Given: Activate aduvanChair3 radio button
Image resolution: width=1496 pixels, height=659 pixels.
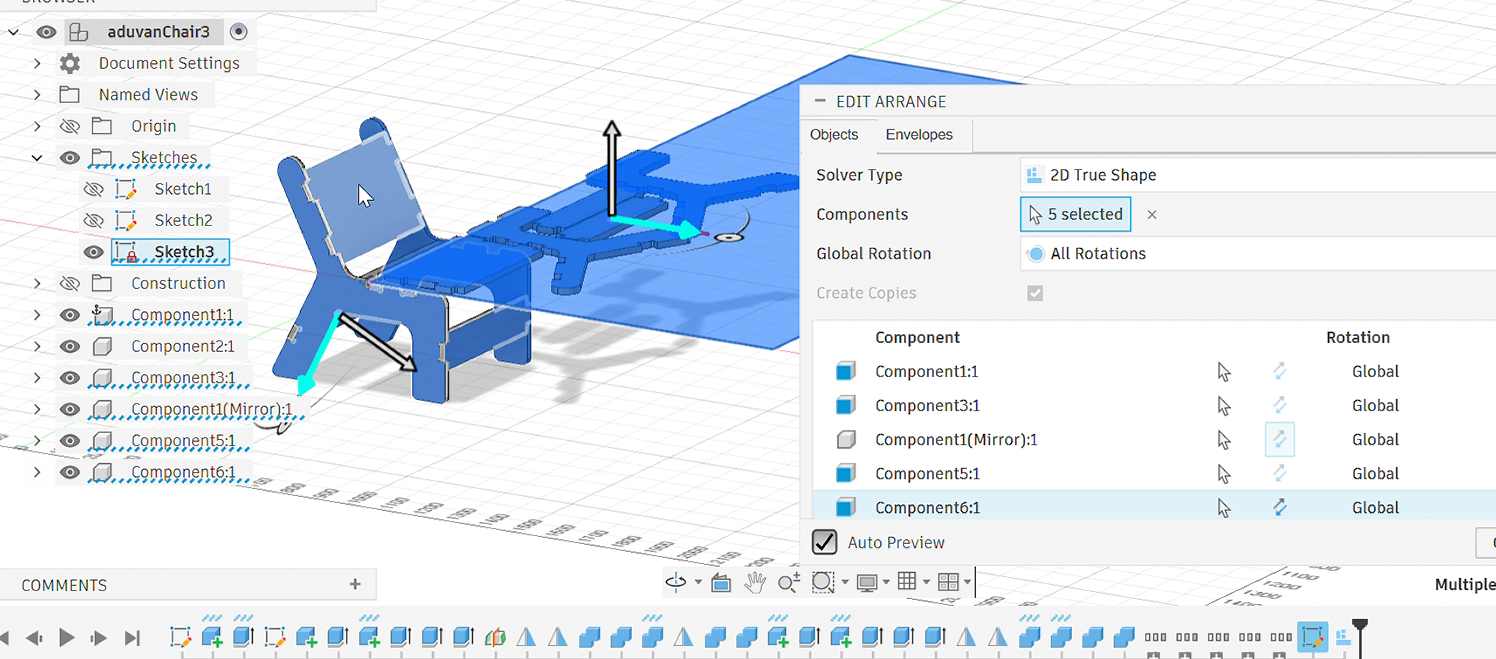Looking at the screenshot, I should point(238,32).
